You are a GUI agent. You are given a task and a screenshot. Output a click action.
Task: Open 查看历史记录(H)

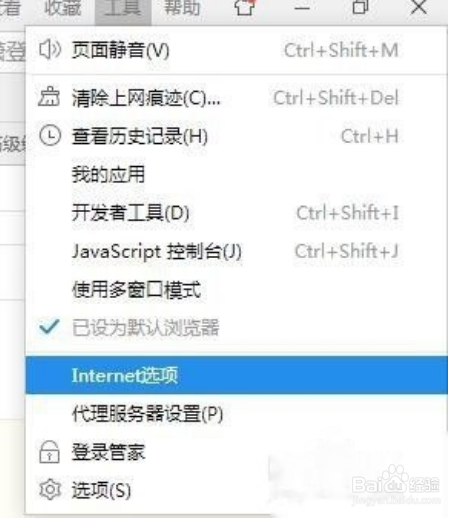[236, 136]
